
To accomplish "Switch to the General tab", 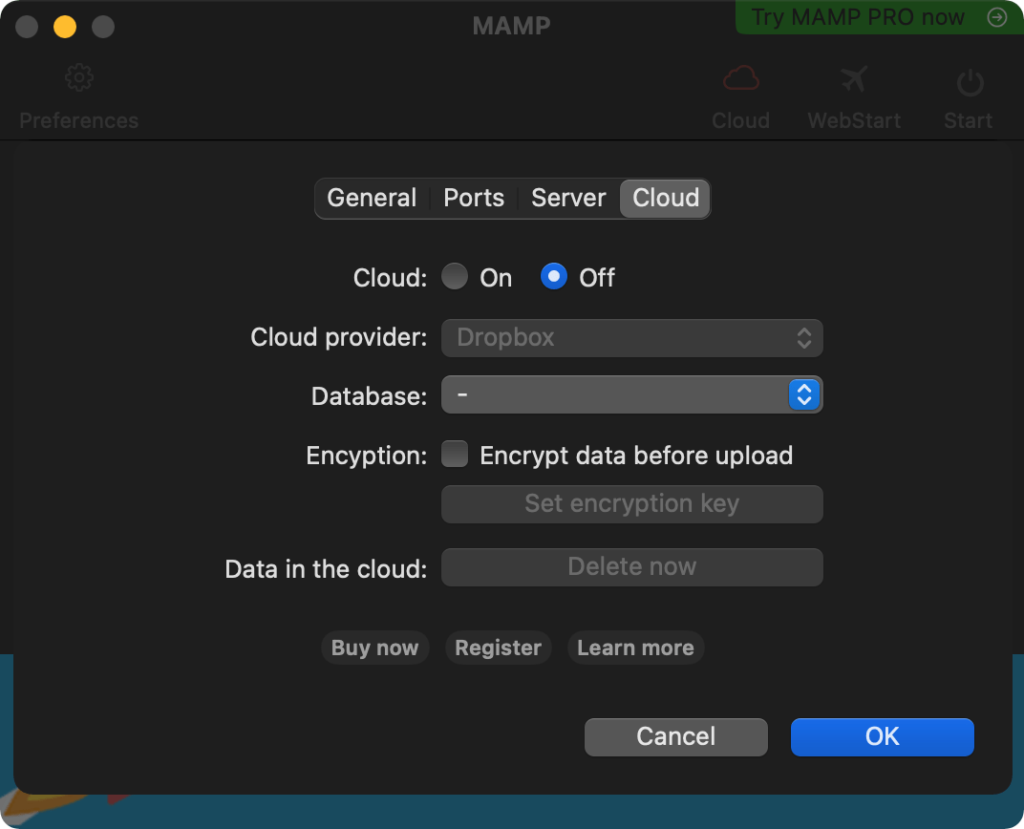I will click(x=372, y=198).
